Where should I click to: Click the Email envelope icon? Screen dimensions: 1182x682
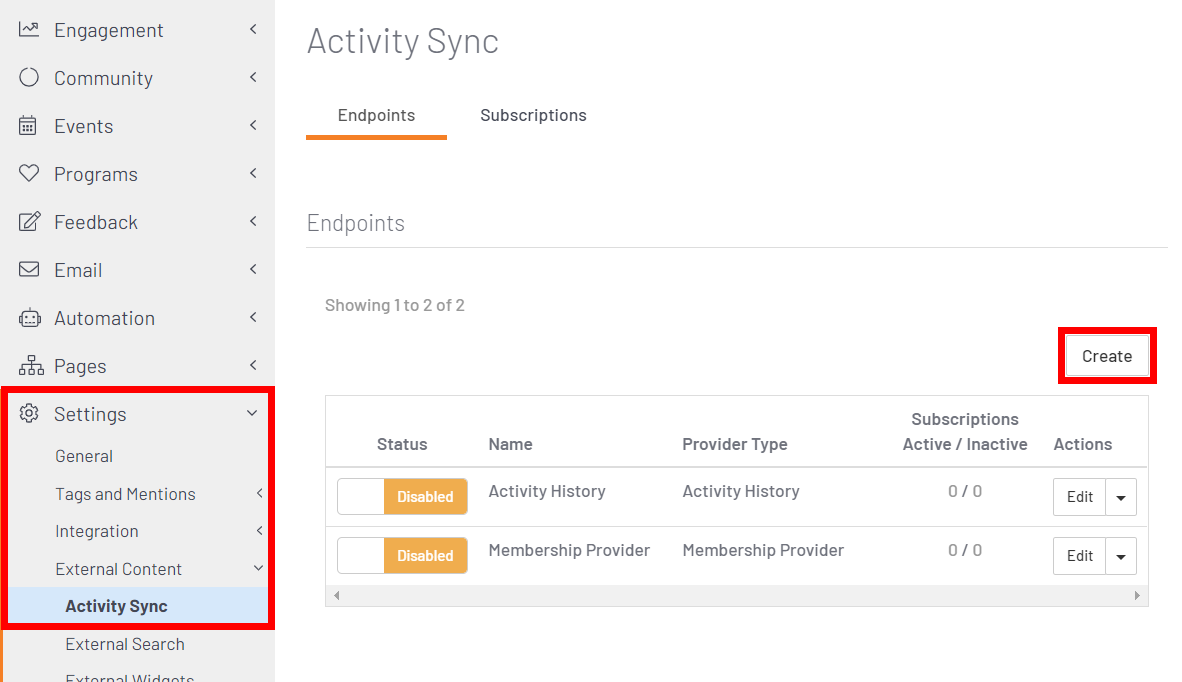pos(29,270)
